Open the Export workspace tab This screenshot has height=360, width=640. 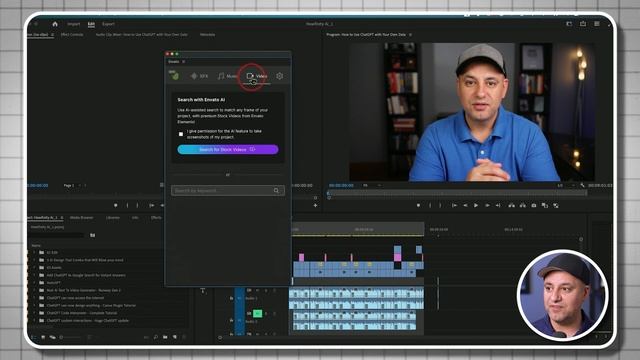pos(108,24)
